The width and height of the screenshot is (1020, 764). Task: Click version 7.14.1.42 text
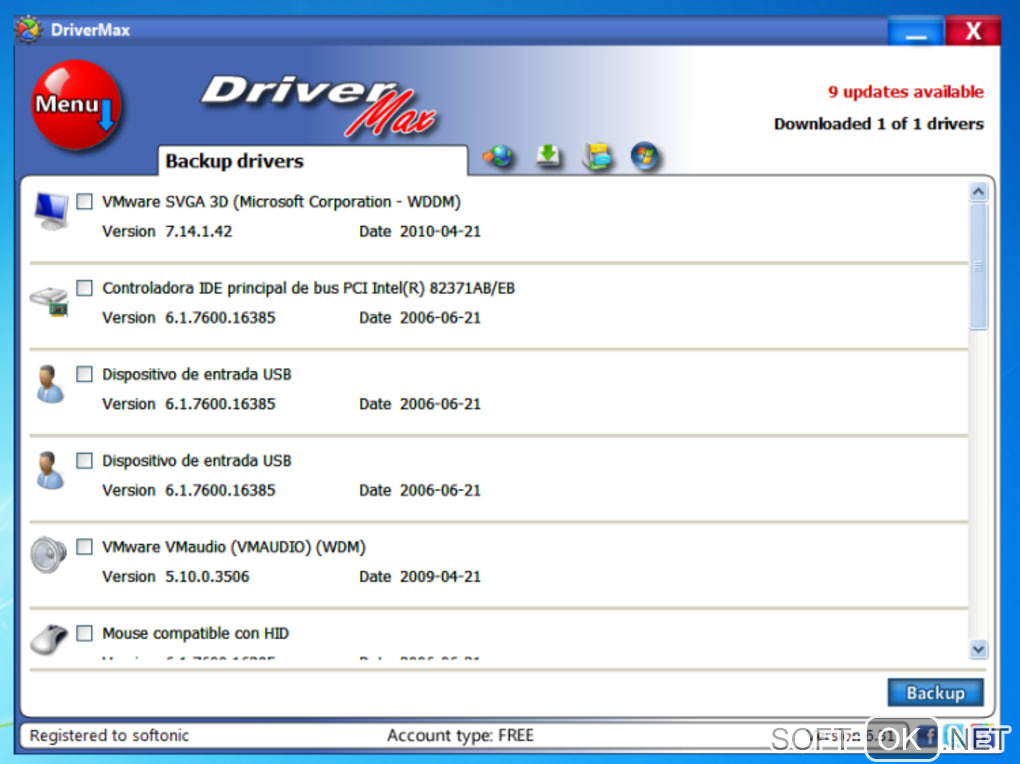pyautogui.click(x=198, y=232)
